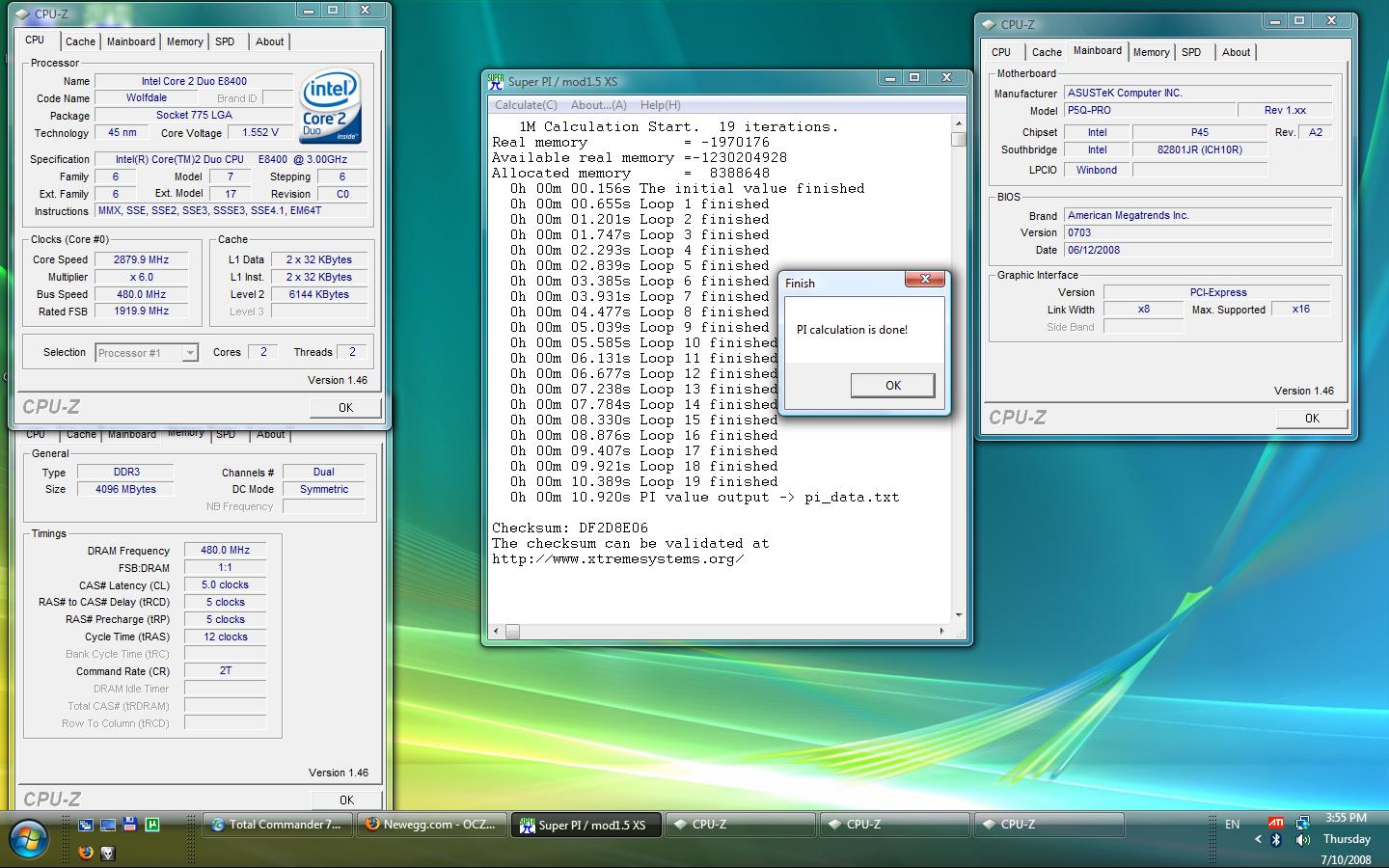Image resolution: width=1389 pixels, height=868 pixels.
Task: Open the Memory tab in right CPU-Z window
Action: pyautogui.click(x=1151, y=52)
